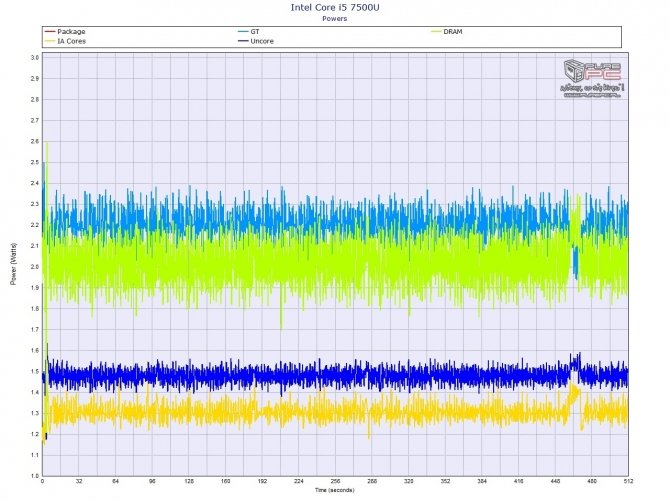Click the IA Cores yellow line swatch
Screen dimensions: 670x502
coord(50,41)
